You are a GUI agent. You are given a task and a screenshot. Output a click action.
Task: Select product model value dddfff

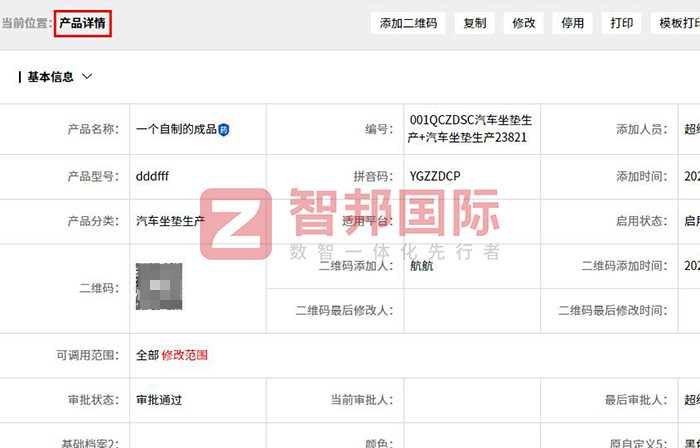point(152,176)
